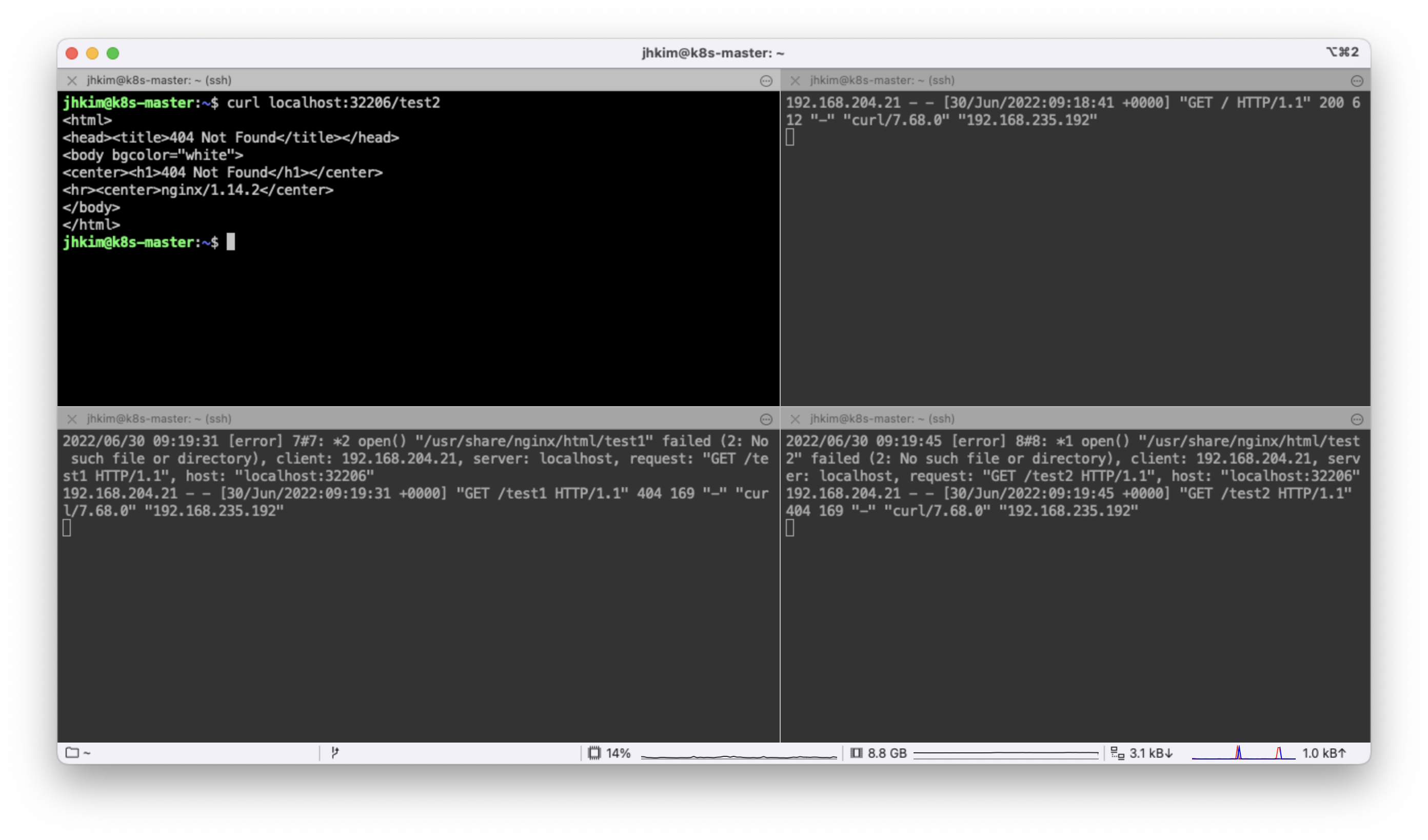Image resolution: width=1428 pixels, height=840 pixels.
Task: Open the bottom-right pane's options menu icon
Action: (1357, 419)
